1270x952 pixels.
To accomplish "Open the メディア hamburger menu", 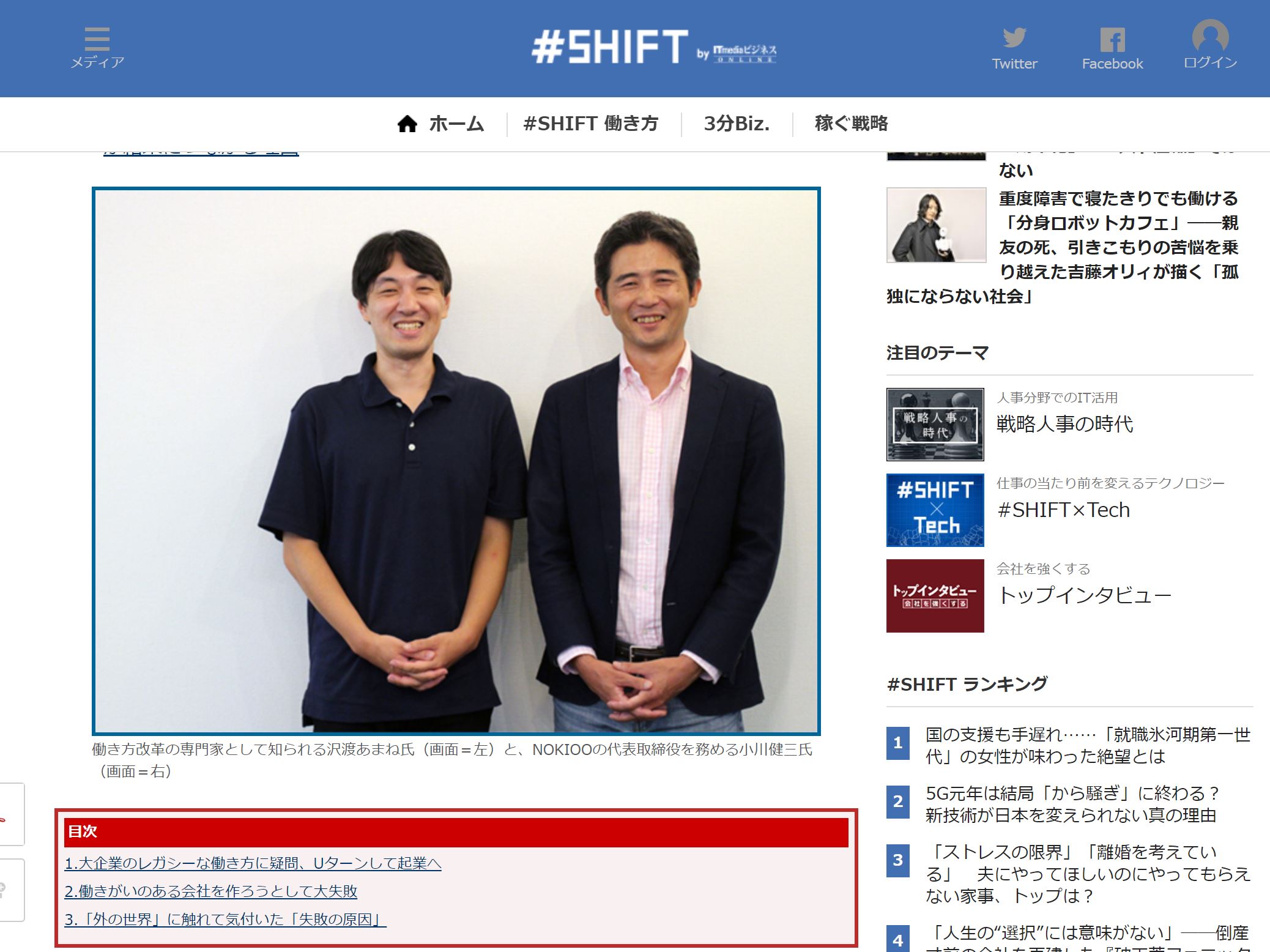I will point(97,47).
